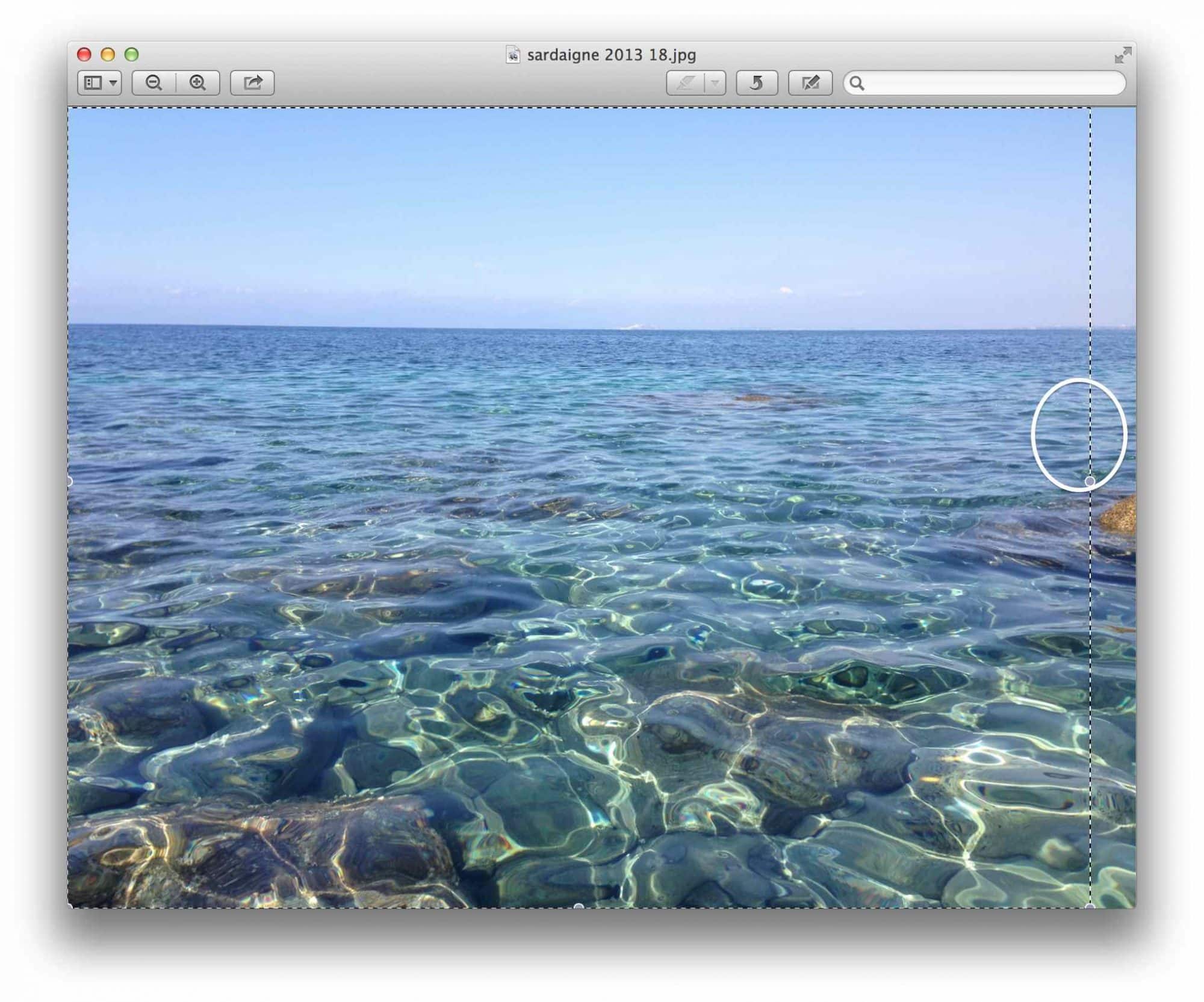Viewport: 1204px width, 1002px height.
Task: Click the selection's right-middle resize handle
Action: 1090,481
